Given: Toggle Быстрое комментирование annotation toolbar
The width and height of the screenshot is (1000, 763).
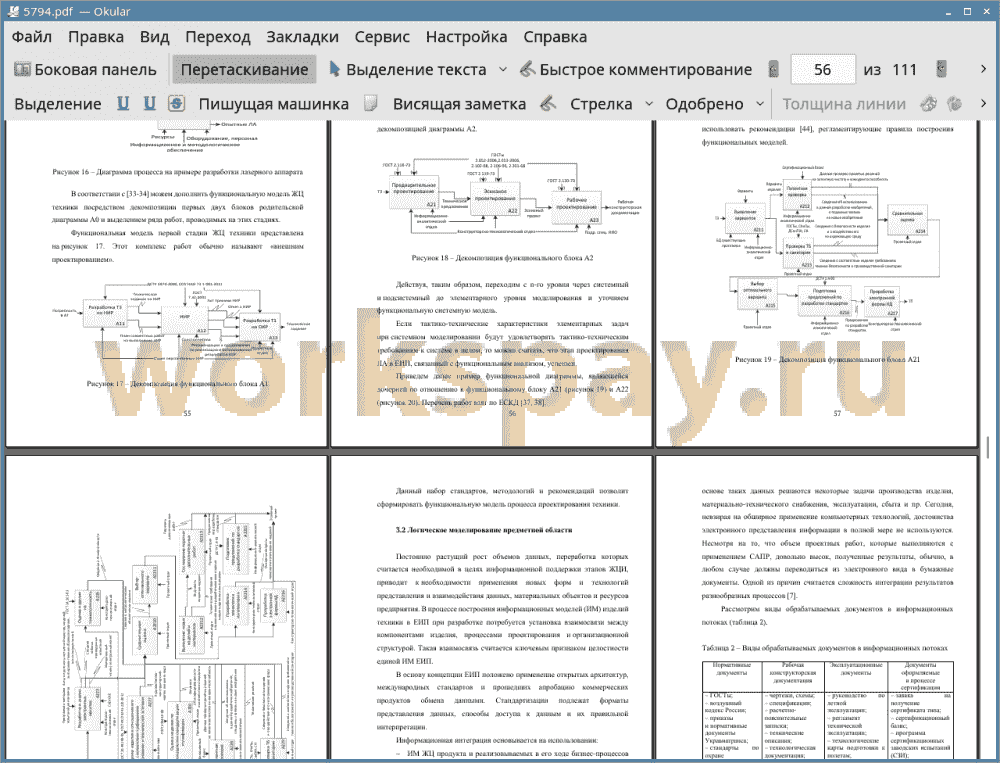Looking at the screenshot, I should point(636,70).
